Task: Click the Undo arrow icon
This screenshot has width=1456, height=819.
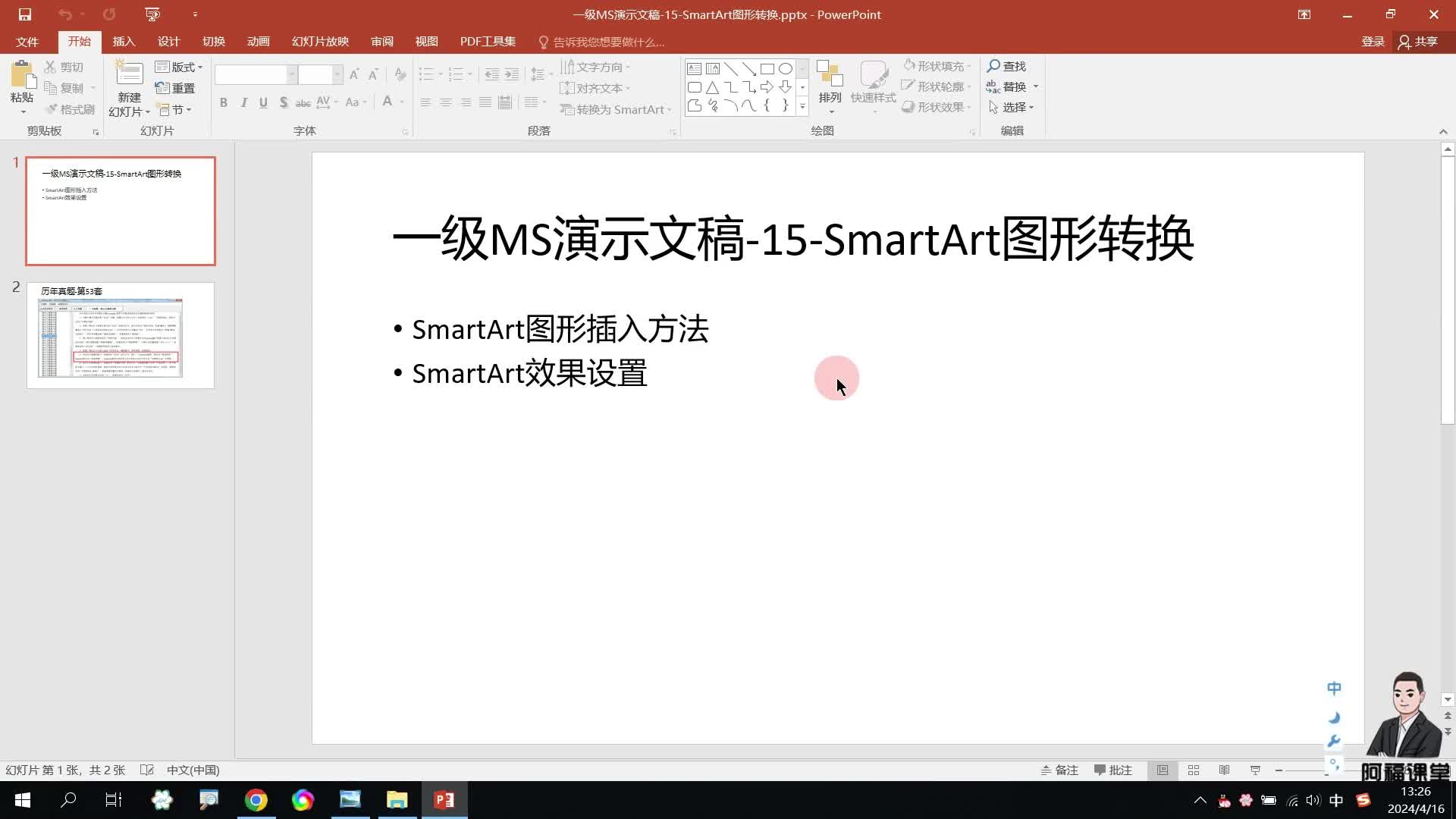Action: [65, 14]
